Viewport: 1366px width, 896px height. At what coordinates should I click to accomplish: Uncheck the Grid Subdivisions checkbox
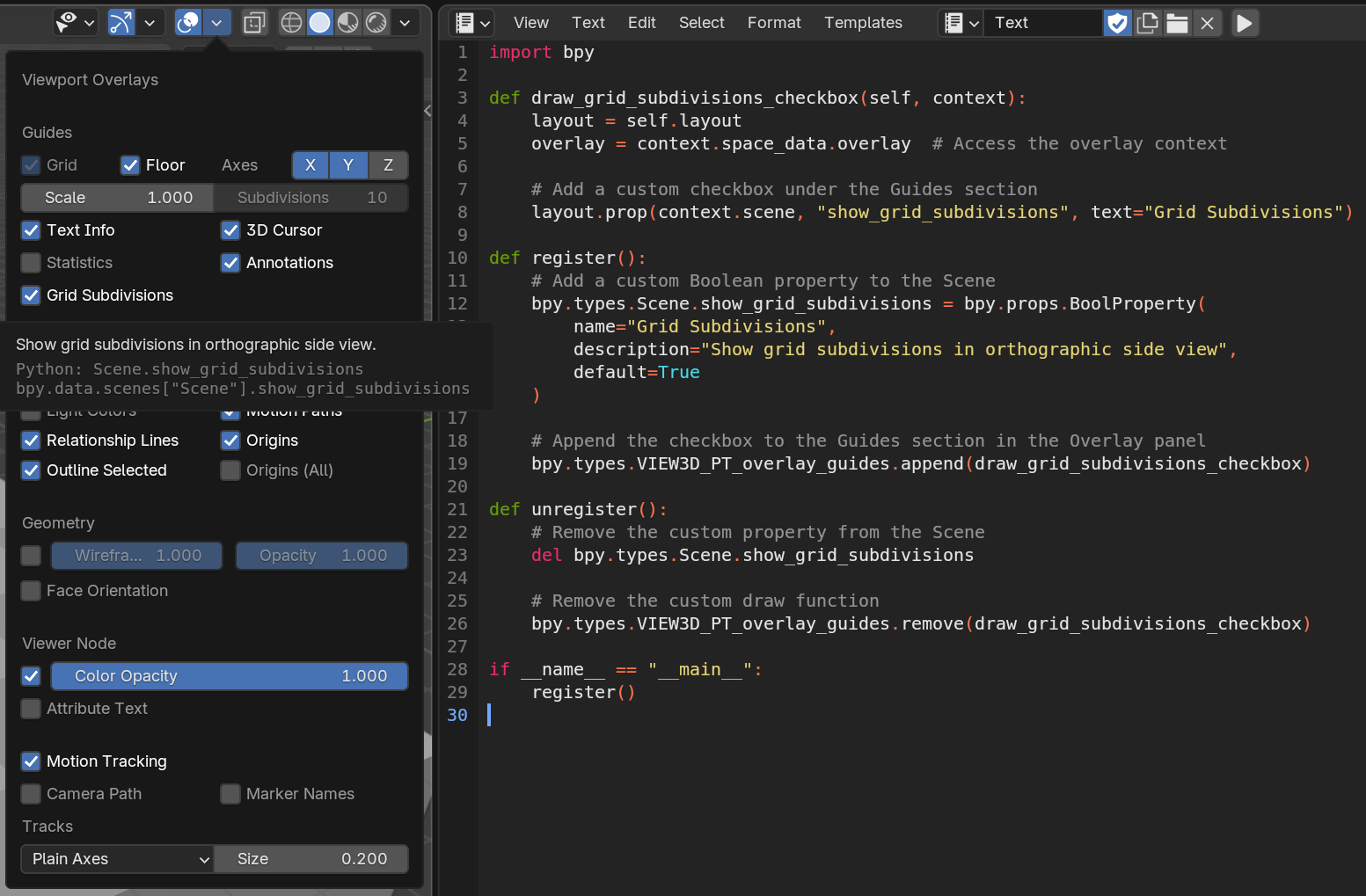31,295
